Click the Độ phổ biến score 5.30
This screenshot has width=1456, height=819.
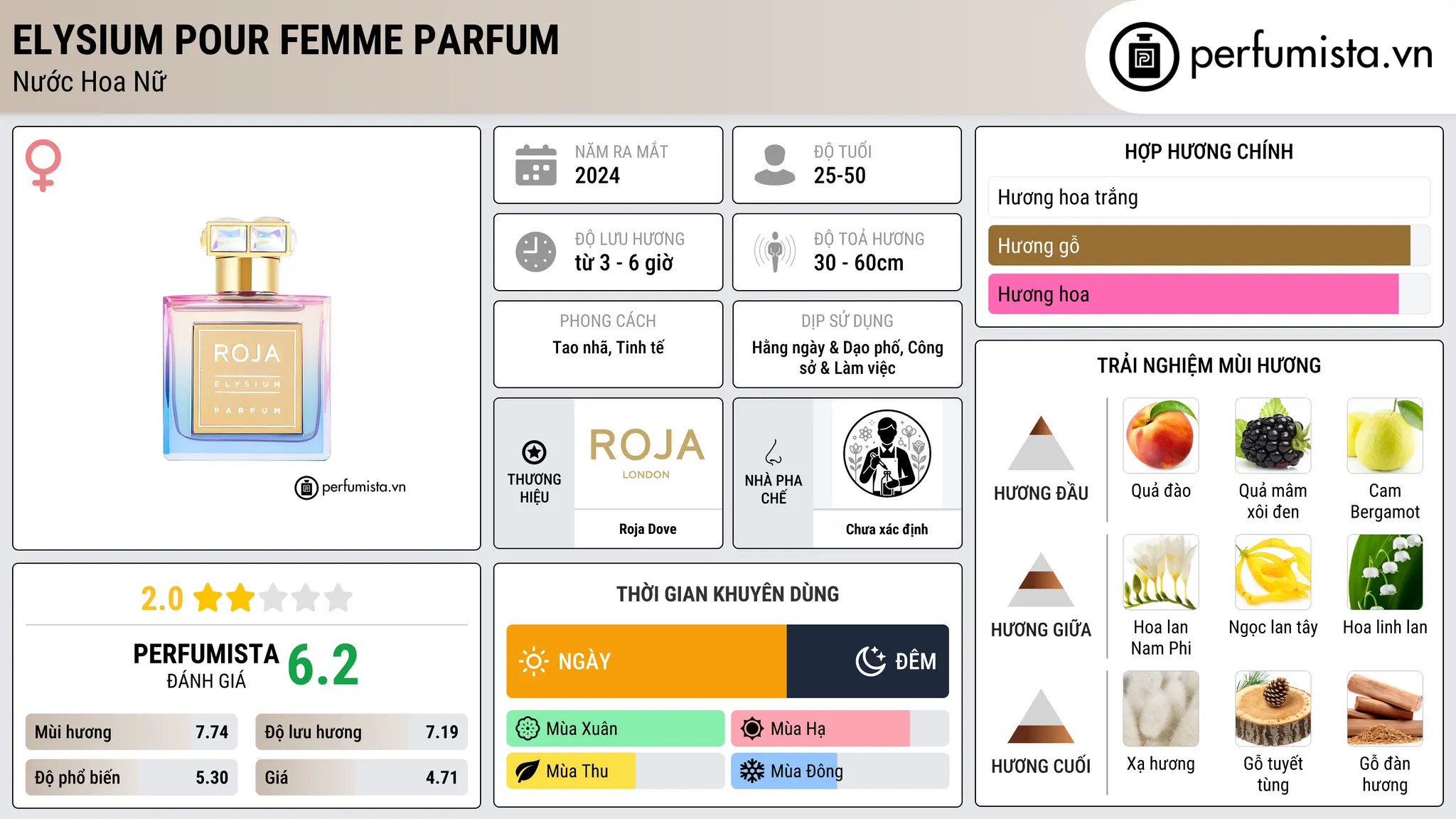point(212,778)
